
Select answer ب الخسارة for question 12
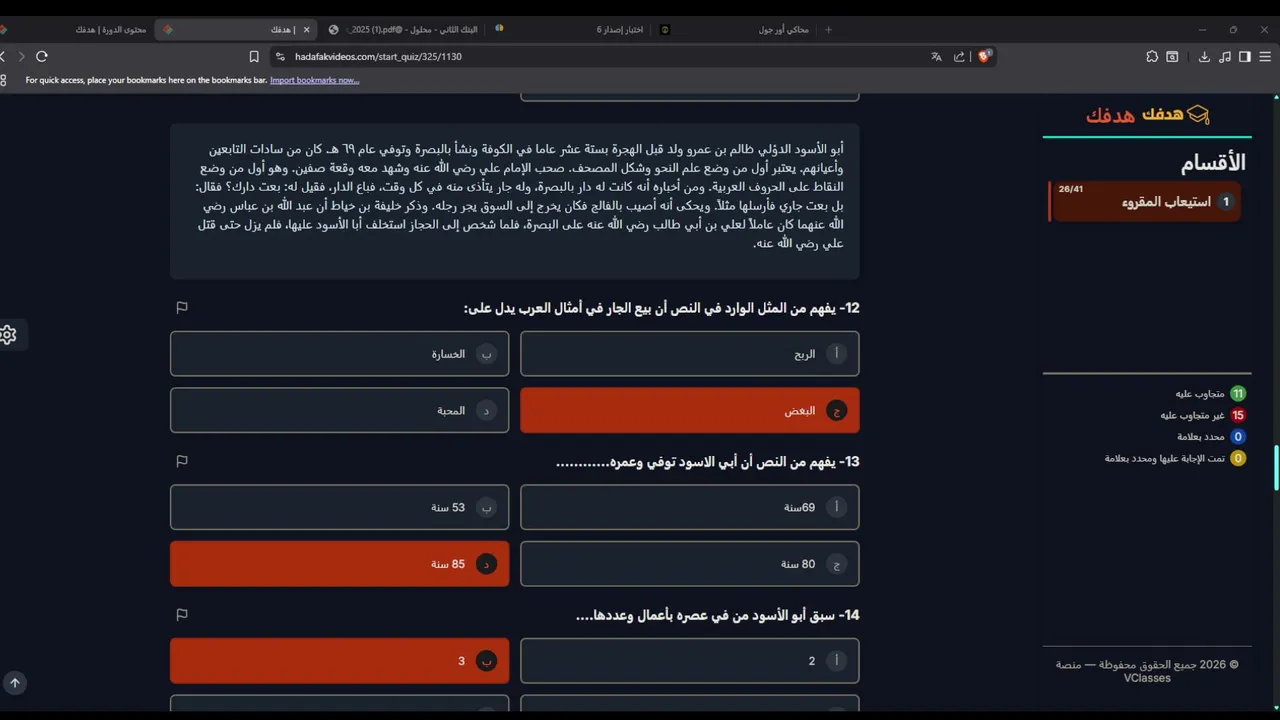click(x=339, y=354)
